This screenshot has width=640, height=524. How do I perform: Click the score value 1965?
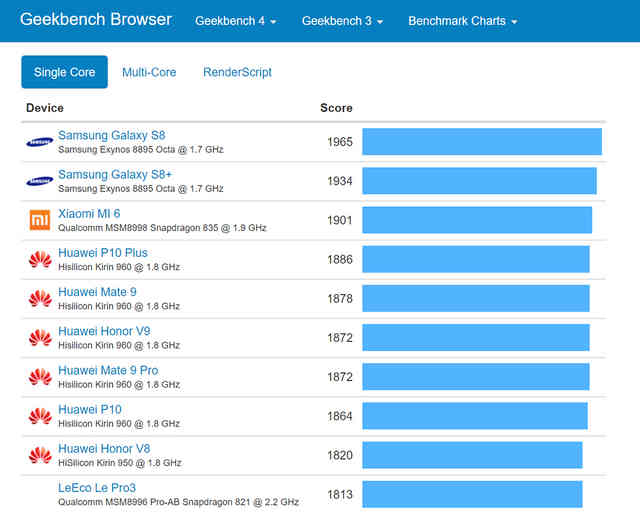click(x=340, y=142)
